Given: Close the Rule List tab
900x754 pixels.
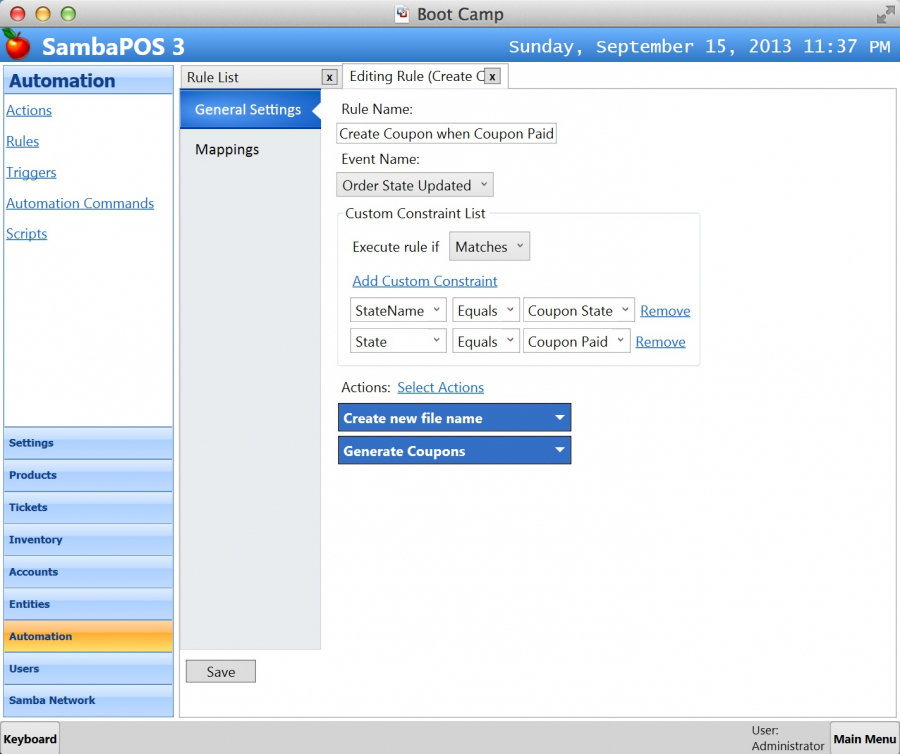Looking at the screenshot, I should click(x=329, y=77).
